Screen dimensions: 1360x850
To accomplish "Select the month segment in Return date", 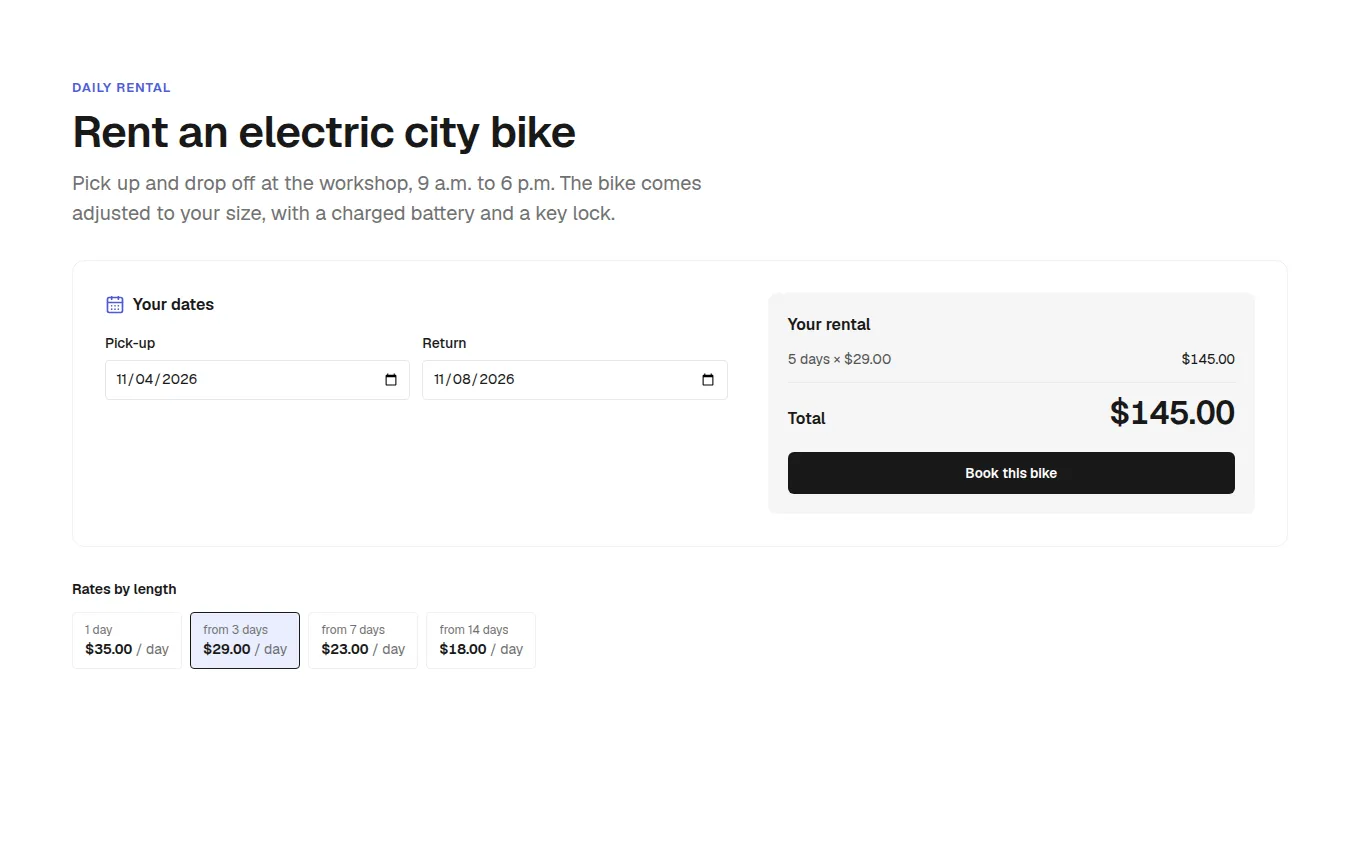I will point(440,380).
